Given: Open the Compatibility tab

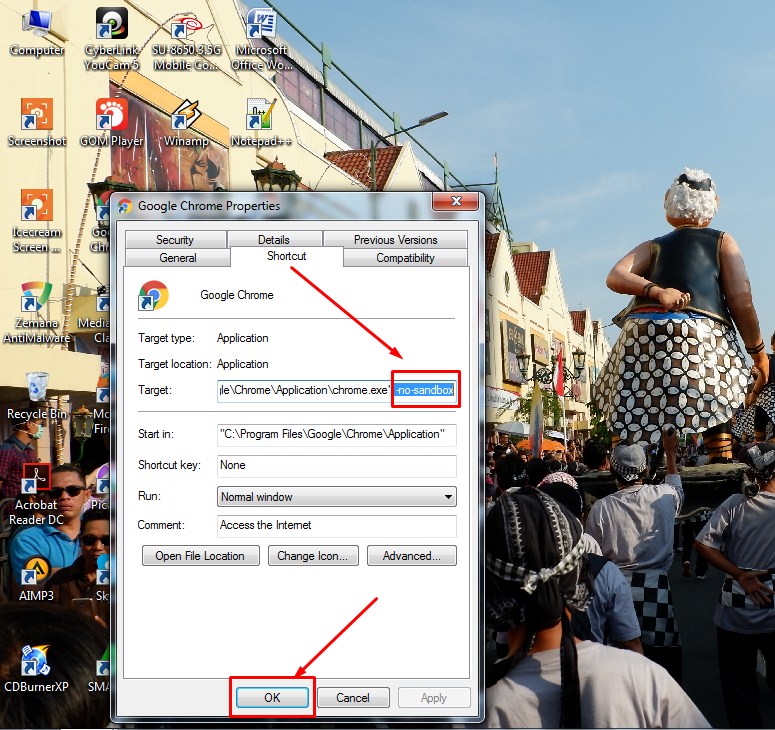Looking at the screenshot, I should click(x=405, y=258).
